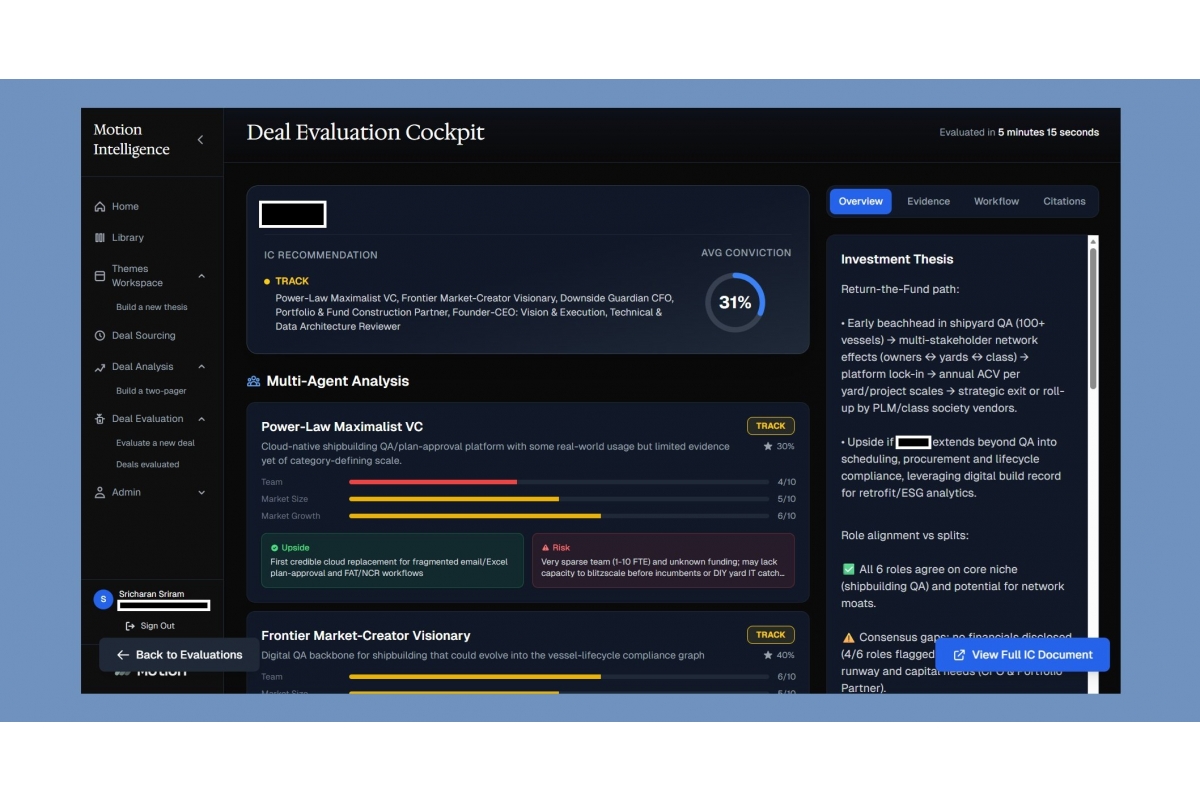
Task: Collapse the Themes Workspace submenu chevron
Action: 201,276
